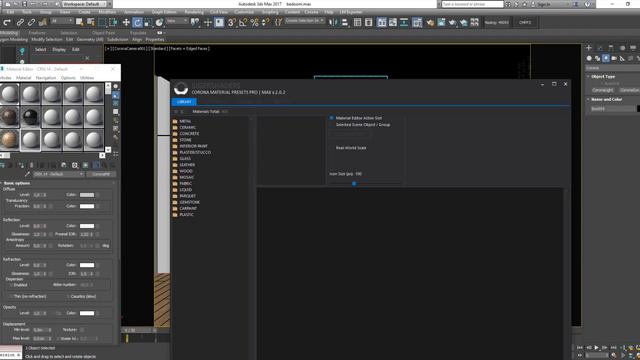Tick Dispersion Enabled checkbox
Image resolution: width=640 pixels, height=360 pixels.
click(11, 285)
